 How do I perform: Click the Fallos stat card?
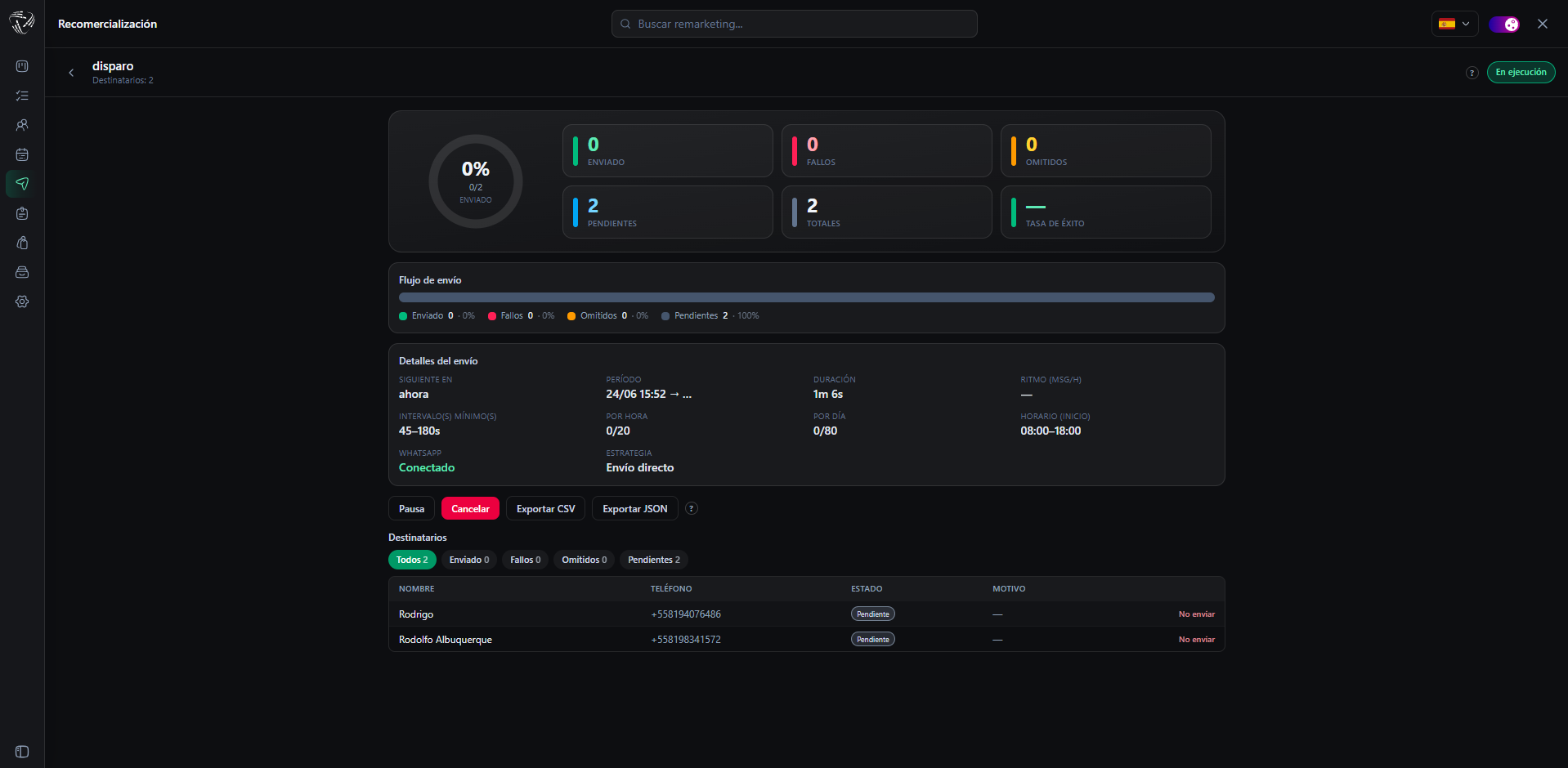[887, 151]
